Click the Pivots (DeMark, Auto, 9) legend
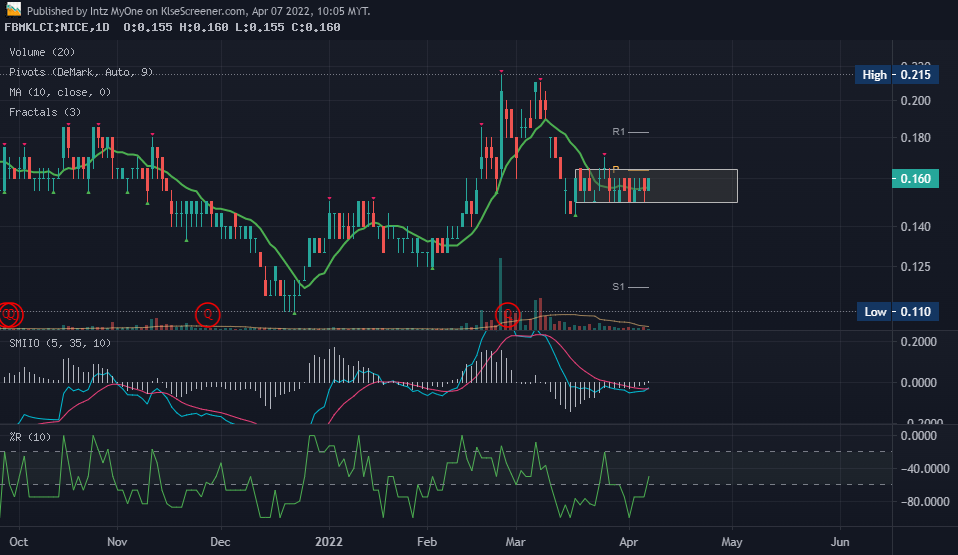 point(80,72)
